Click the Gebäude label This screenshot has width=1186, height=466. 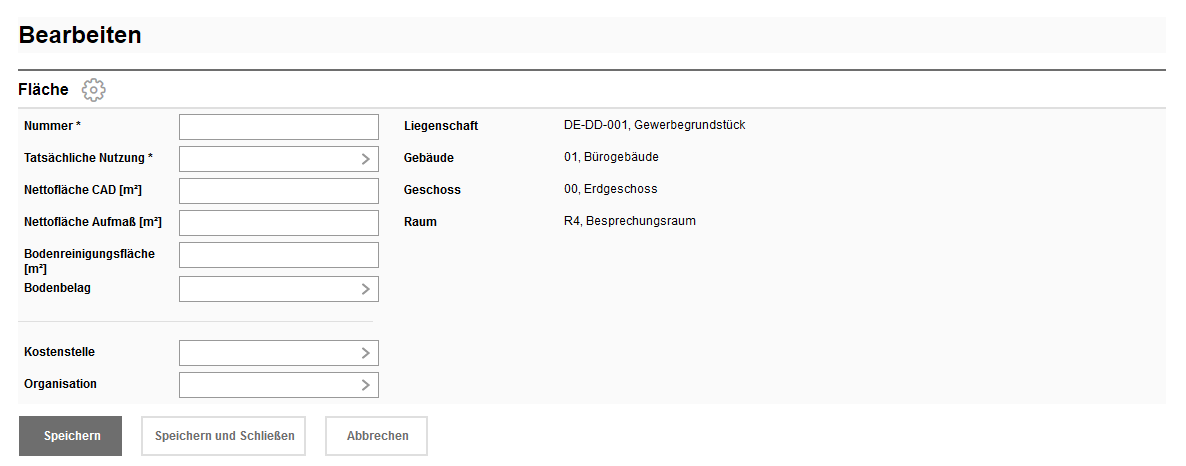429,158
